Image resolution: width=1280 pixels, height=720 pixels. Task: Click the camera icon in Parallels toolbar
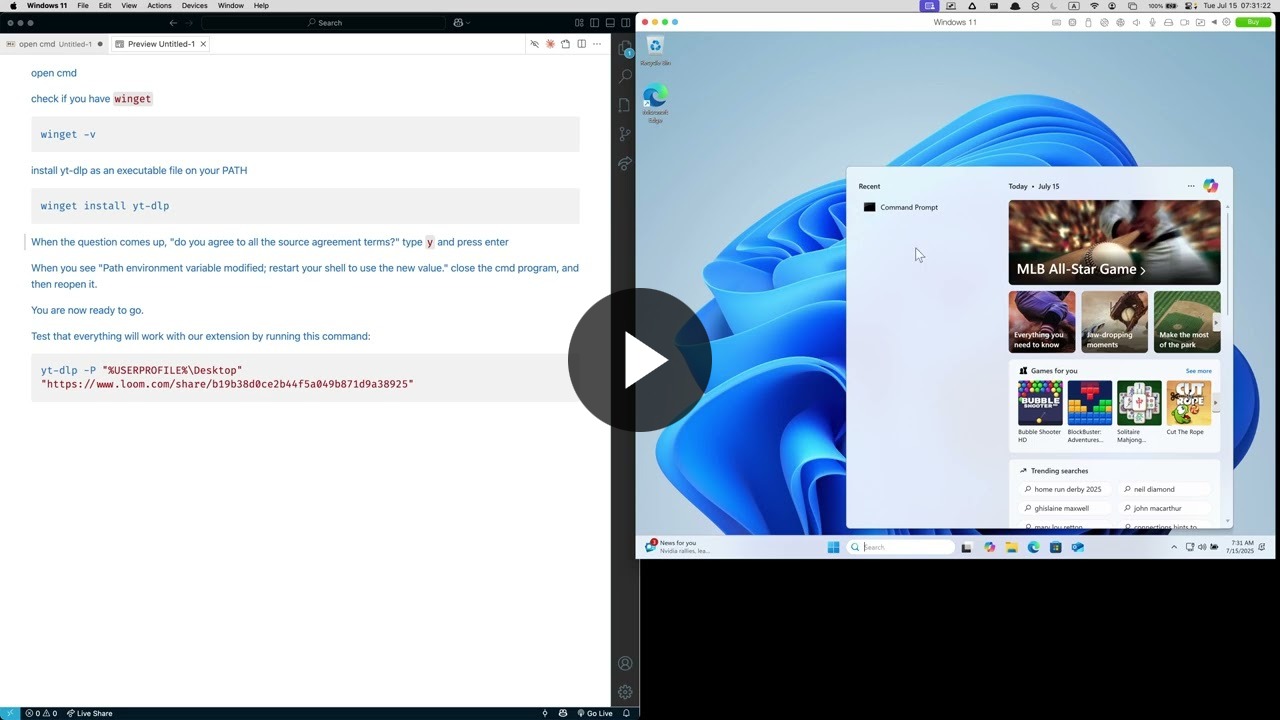[1185, 22]
